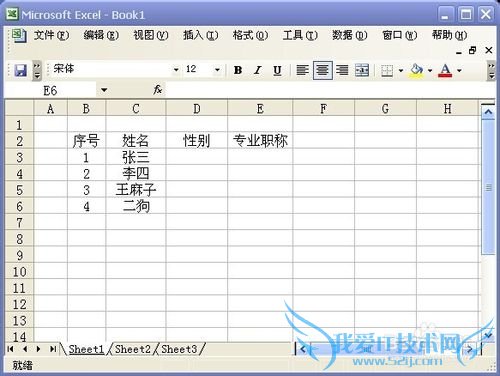Select cell containing 二狗

[x=136, y=206]
